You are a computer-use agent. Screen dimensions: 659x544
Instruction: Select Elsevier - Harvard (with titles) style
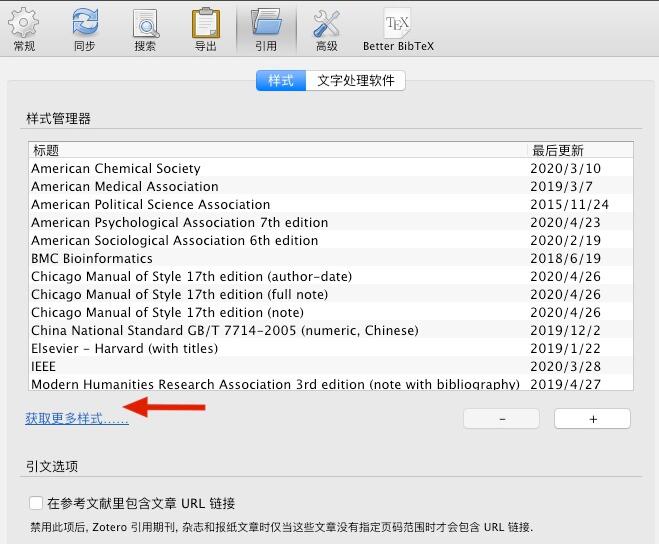tap(331, 349)
